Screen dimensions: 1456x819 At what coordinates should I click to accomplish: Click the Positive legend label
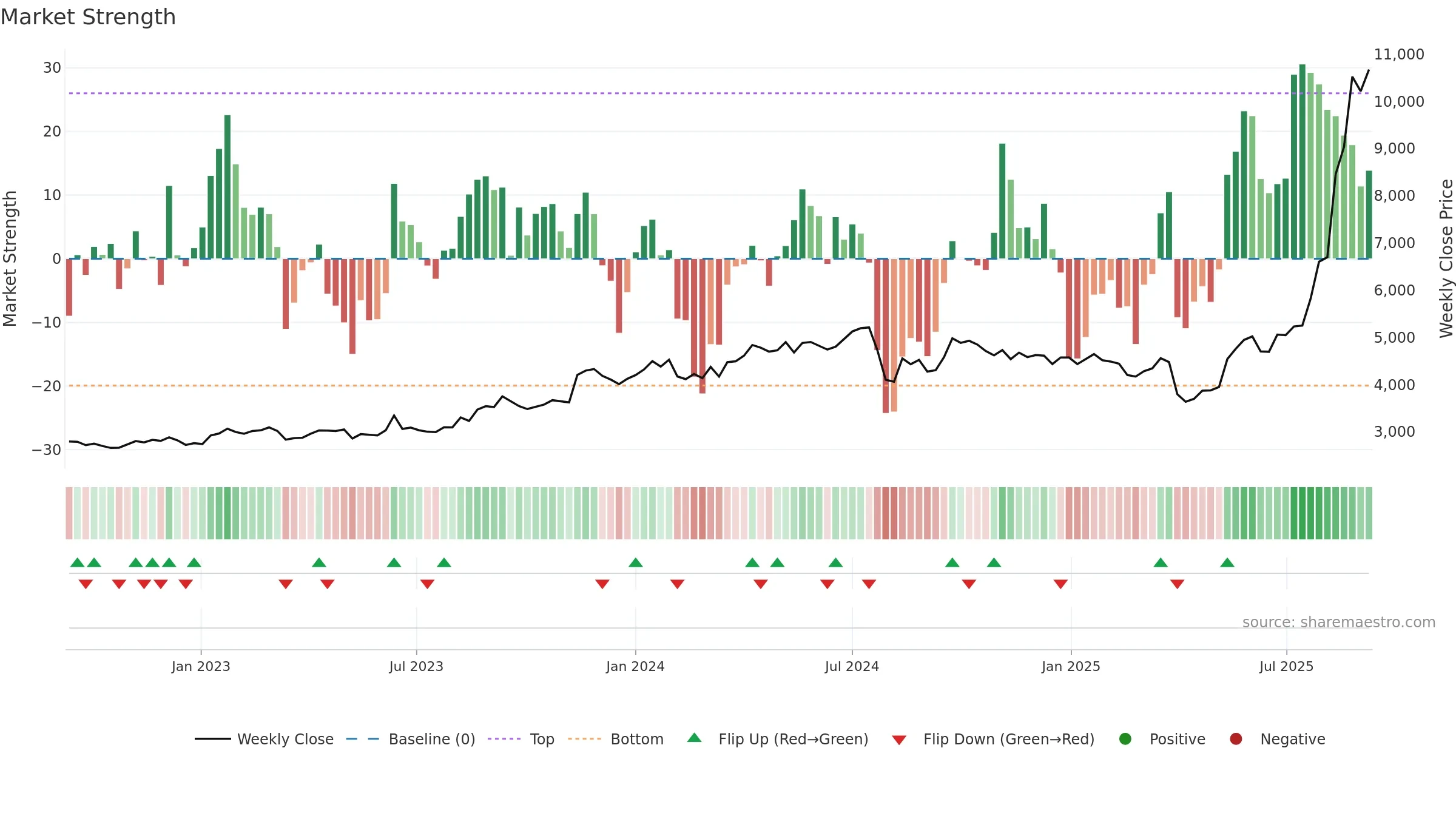click(x=1178, y=740)
